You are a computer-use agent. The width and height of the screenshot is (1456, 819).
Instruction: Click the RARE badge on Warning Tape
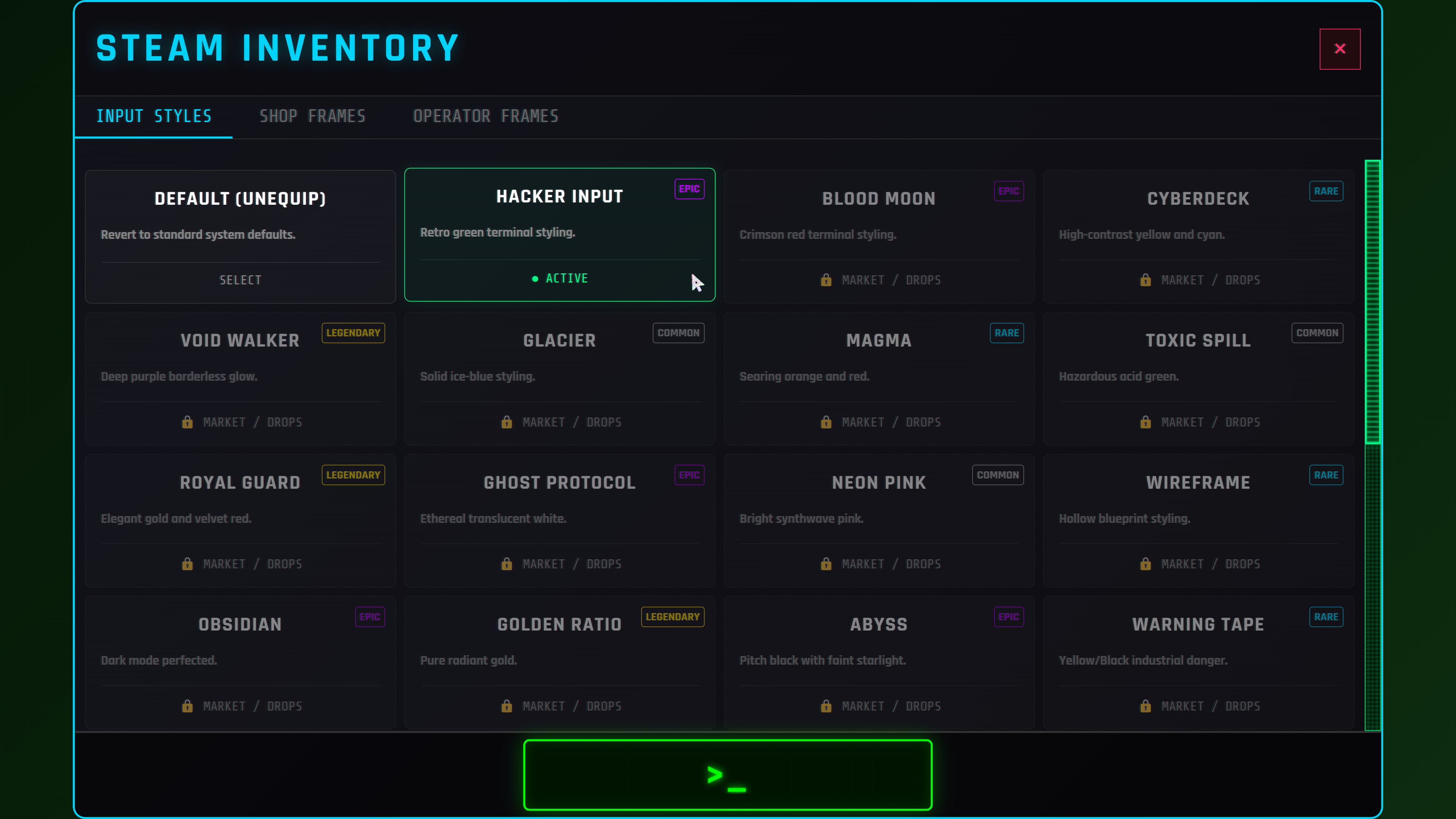1326,617
